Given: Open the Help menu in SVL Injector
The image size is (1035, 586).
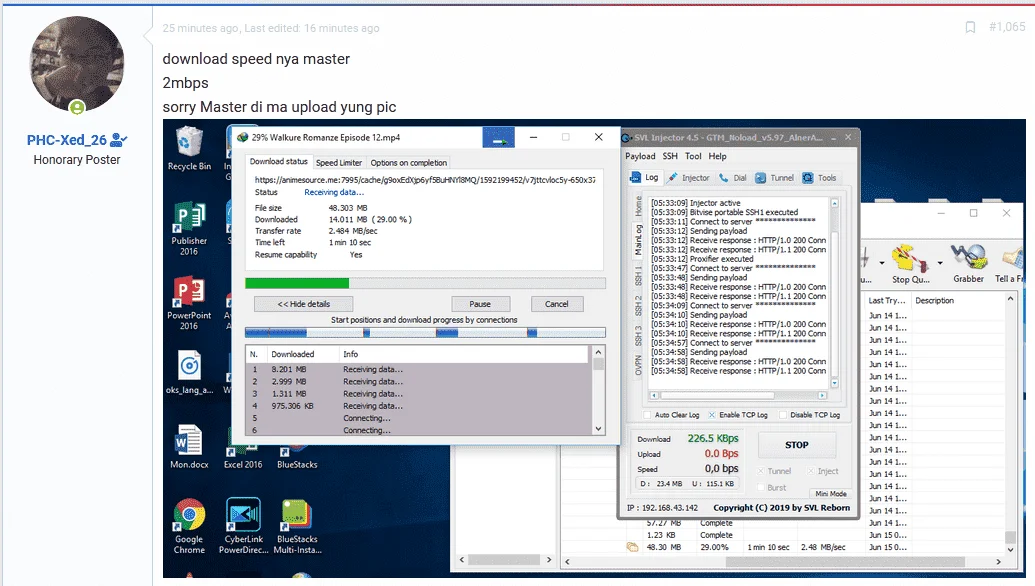Looking at the screenshot, I should coord(718,156).
